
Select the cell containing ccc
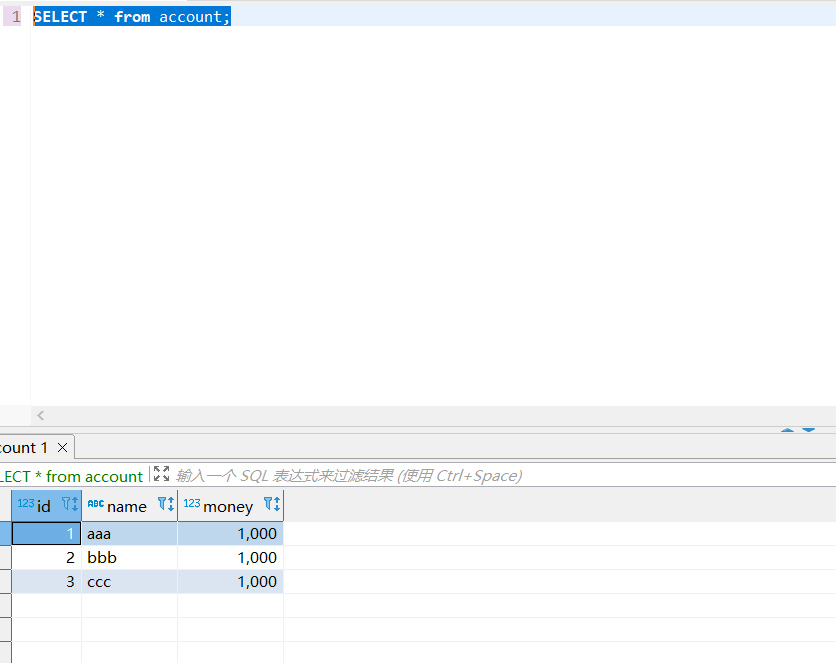point(129,582)
